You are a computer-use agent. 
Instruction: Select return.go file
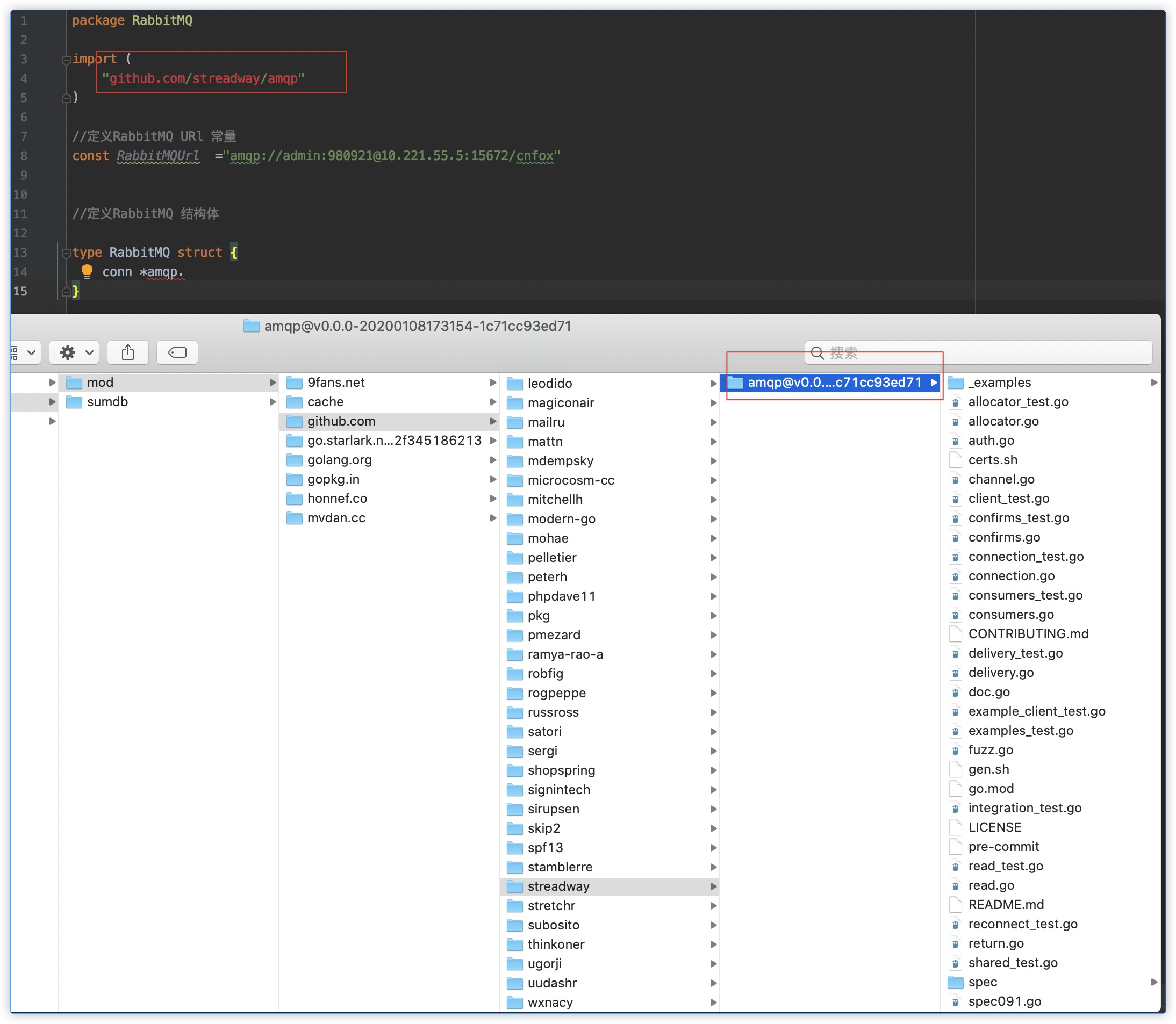(x=1051, y=944)
